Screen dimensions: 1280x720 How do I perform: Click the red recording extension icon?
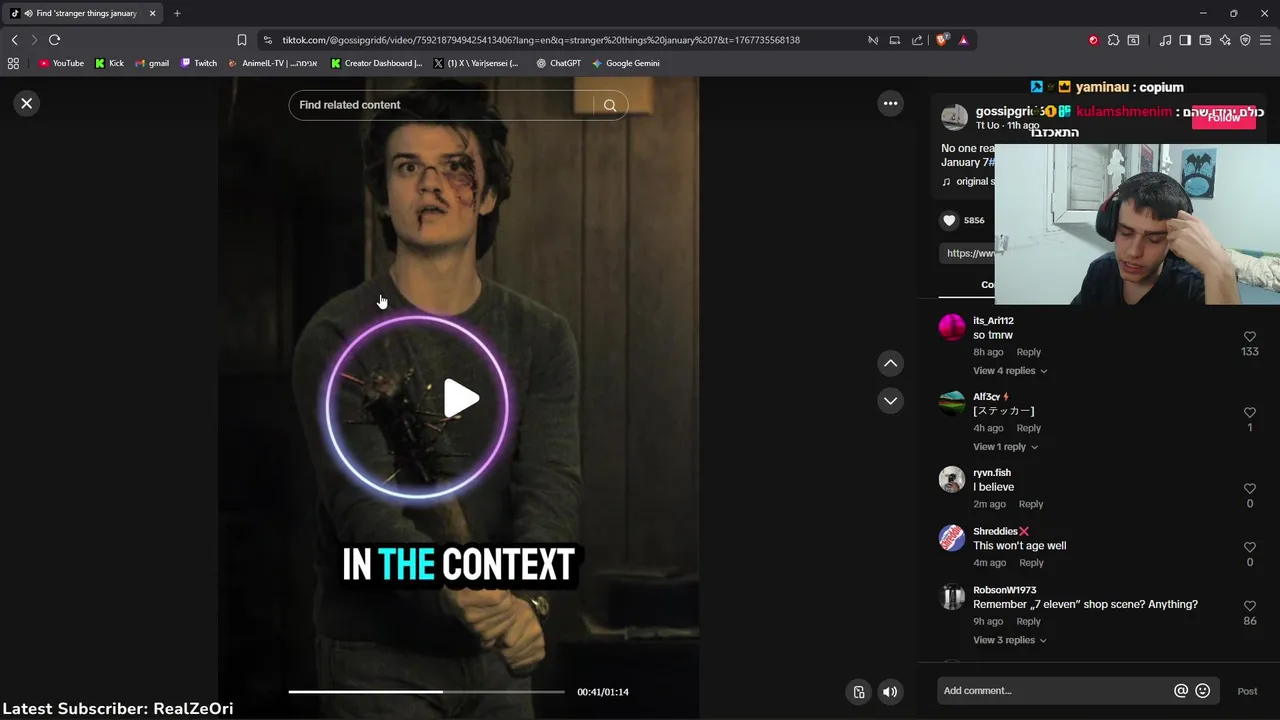coord(1093,40)
